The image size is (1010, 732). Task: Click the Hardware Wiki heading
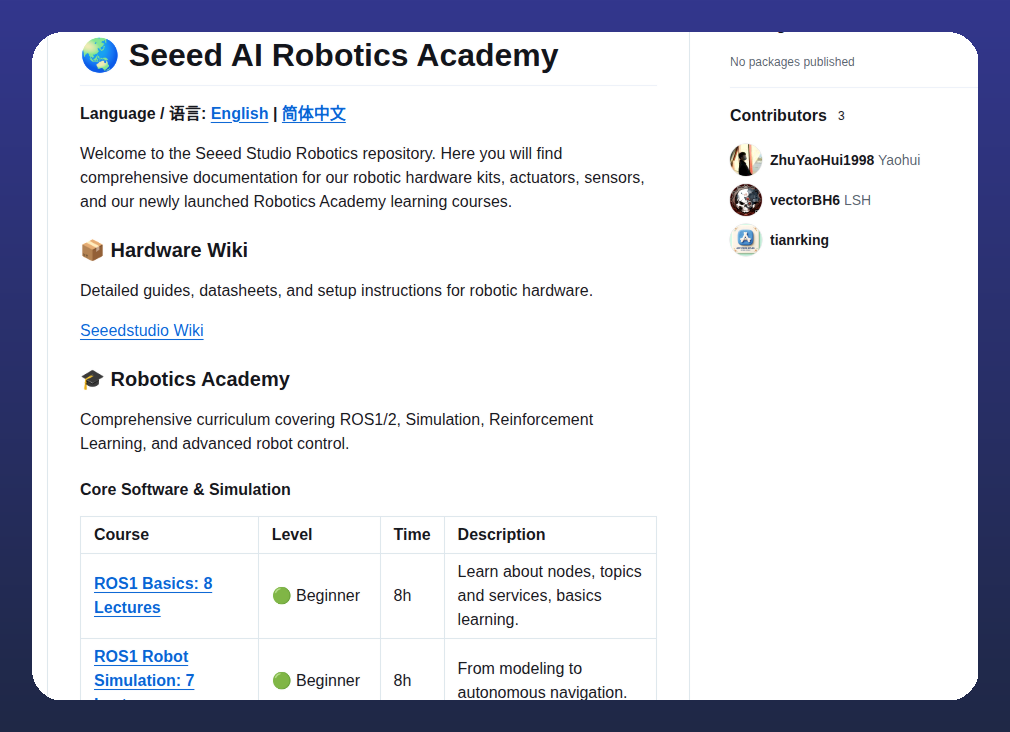179,250
